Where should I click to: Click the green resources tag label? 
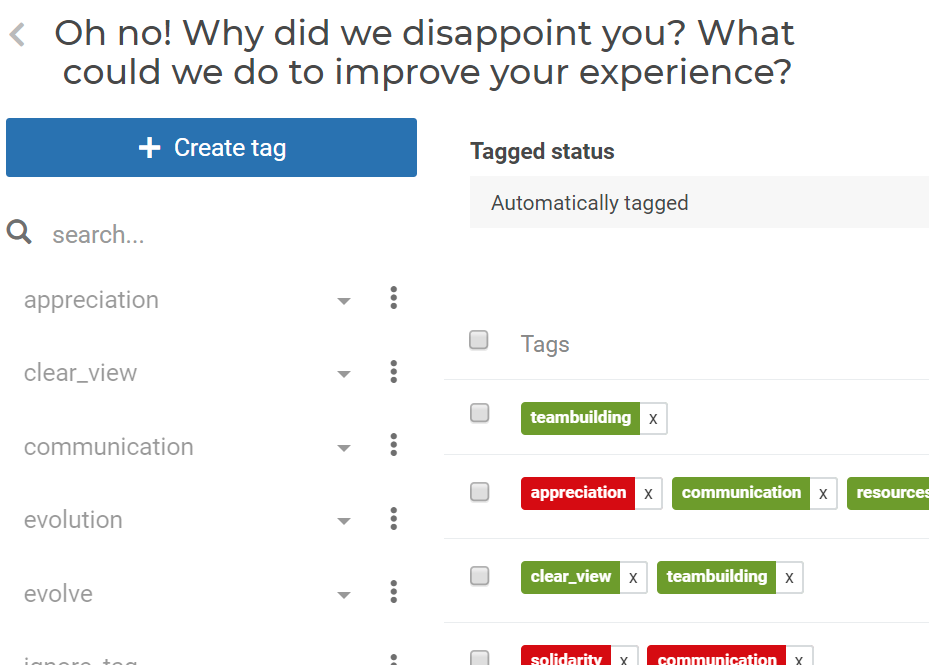point(888,493)
